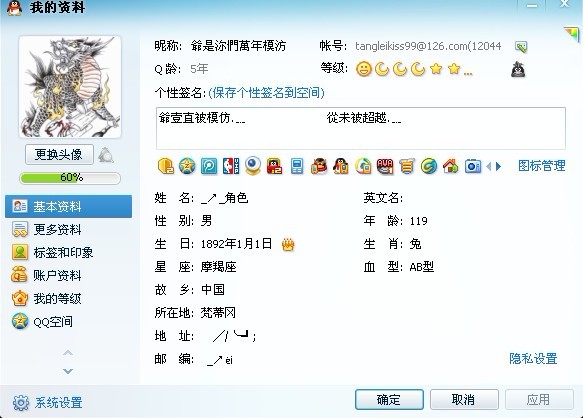The image size is (583, 418).
Task: Open the 隐私设置 link
Action: tap(533, 358)
